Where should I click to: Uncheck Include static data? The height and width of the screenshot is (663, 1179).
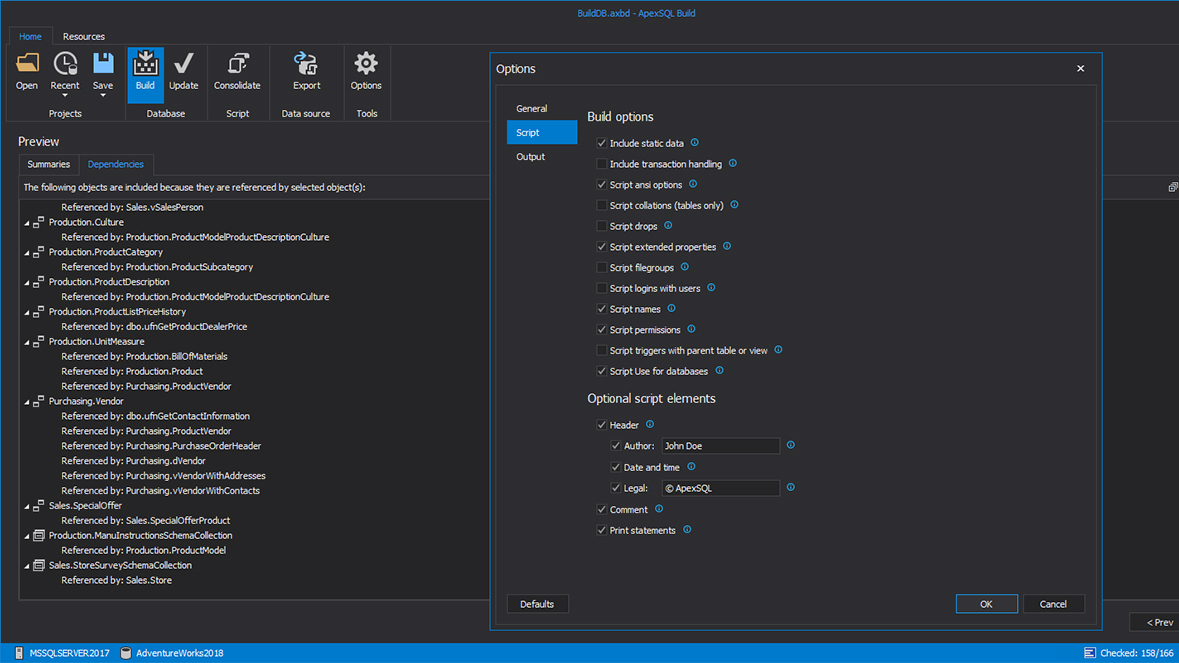tap(602, 143)
